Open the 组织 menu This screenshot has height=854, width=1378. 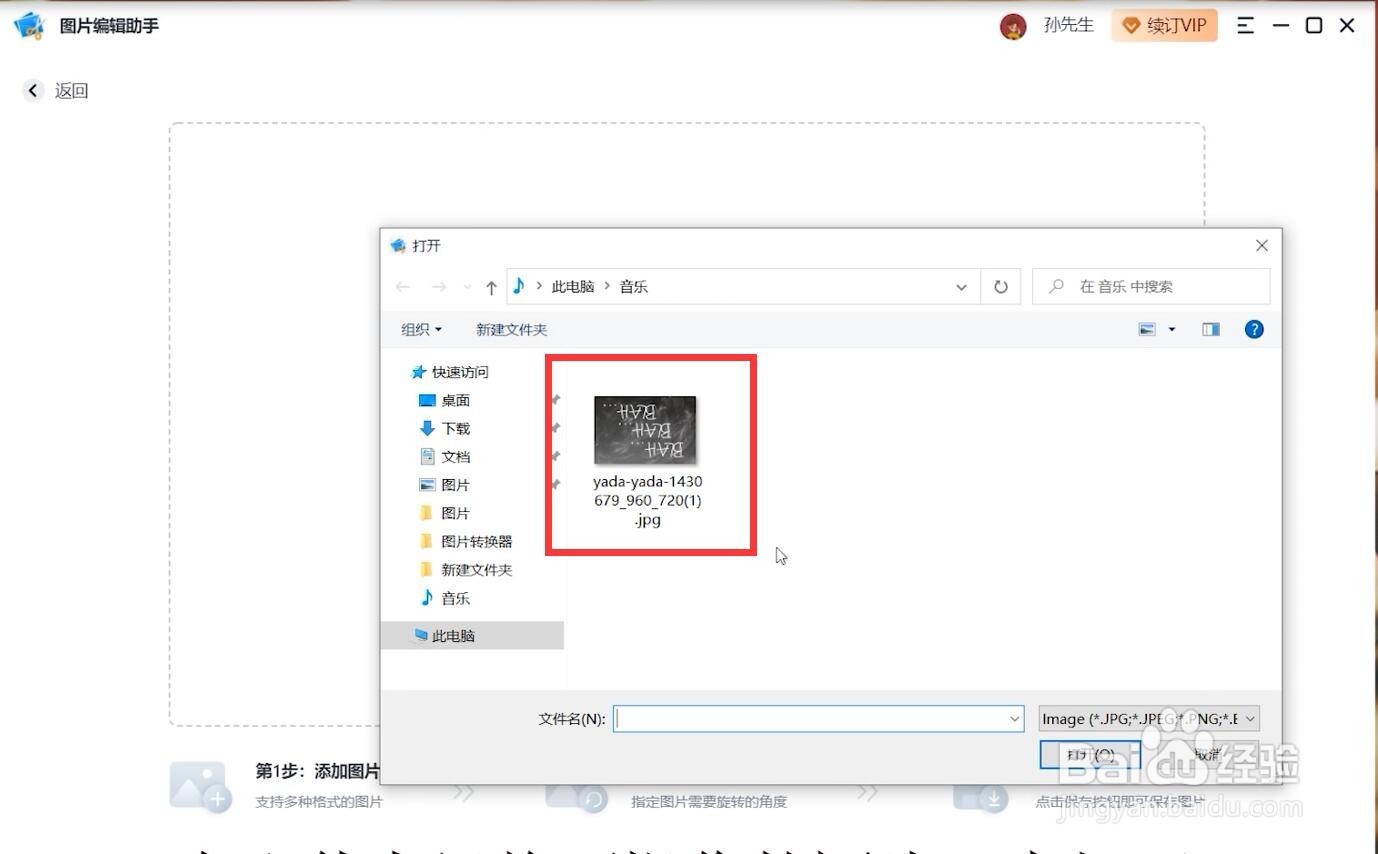(x=421, y=329)
